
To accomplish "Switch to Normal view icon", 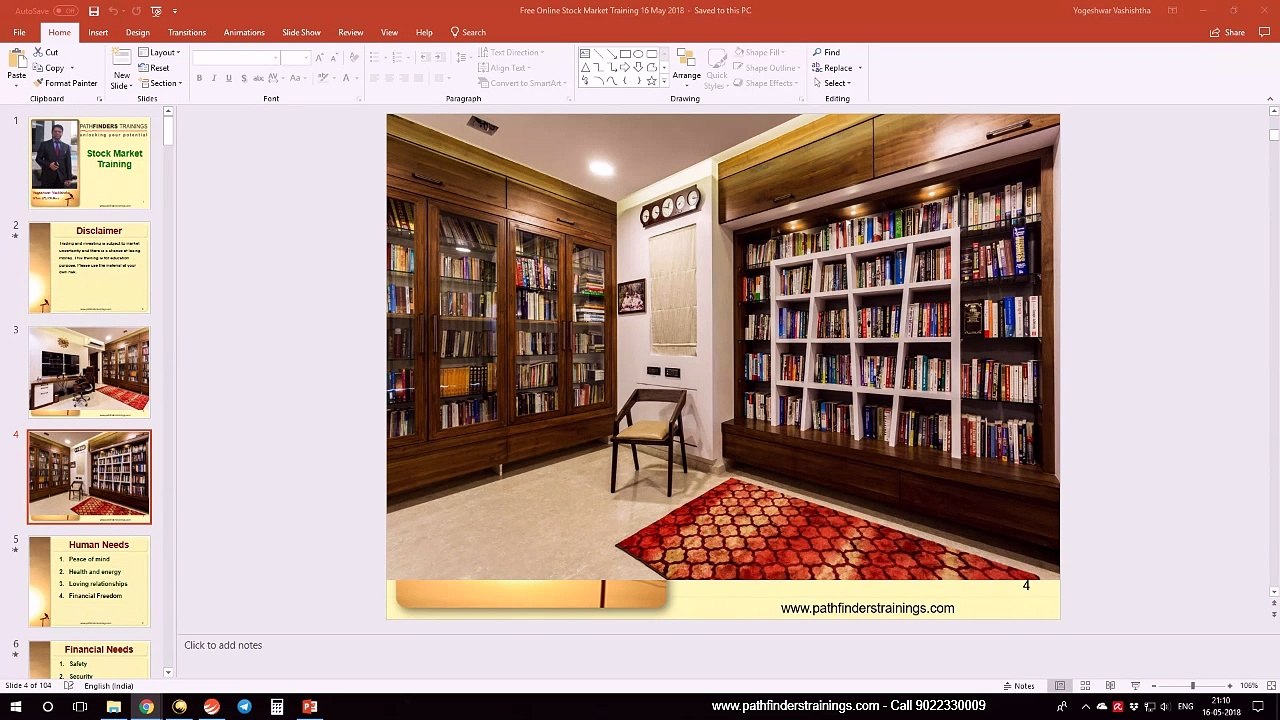I will coord(1060,686).
